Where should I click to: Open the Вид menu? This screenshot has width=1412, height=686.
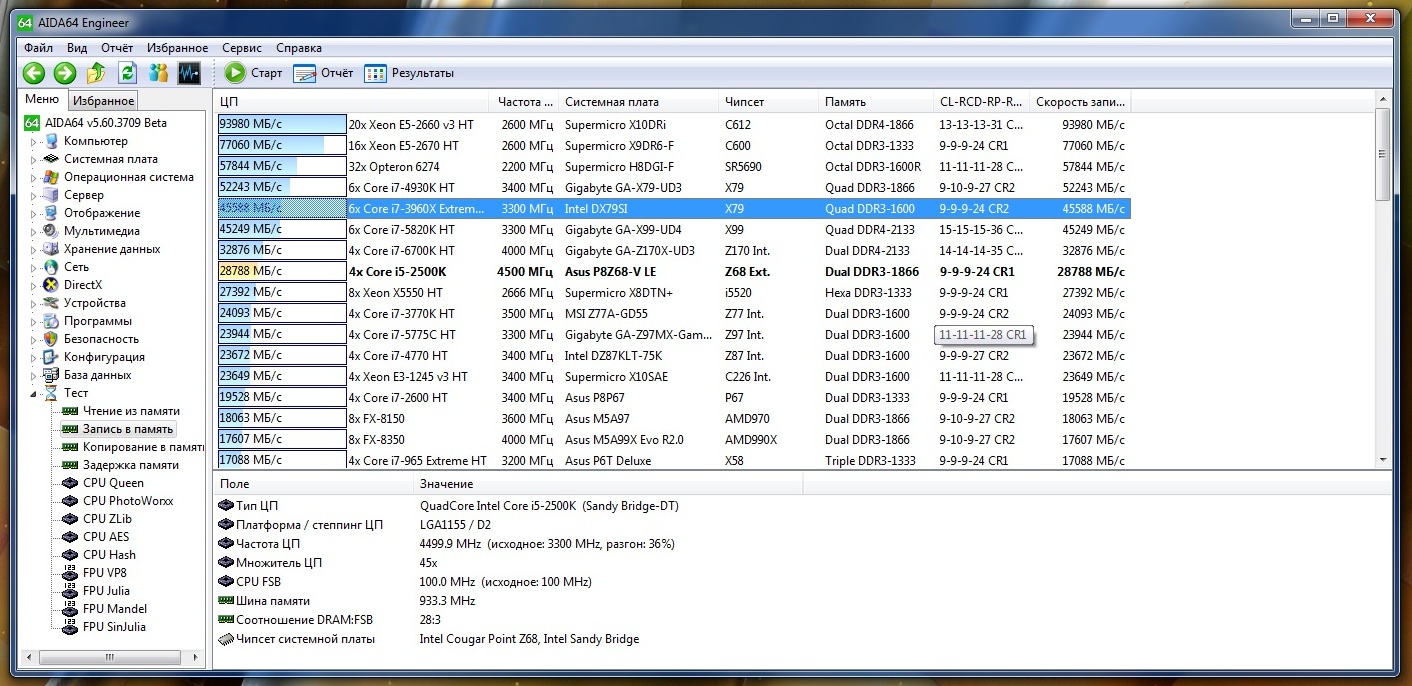[x=77, y=47]
